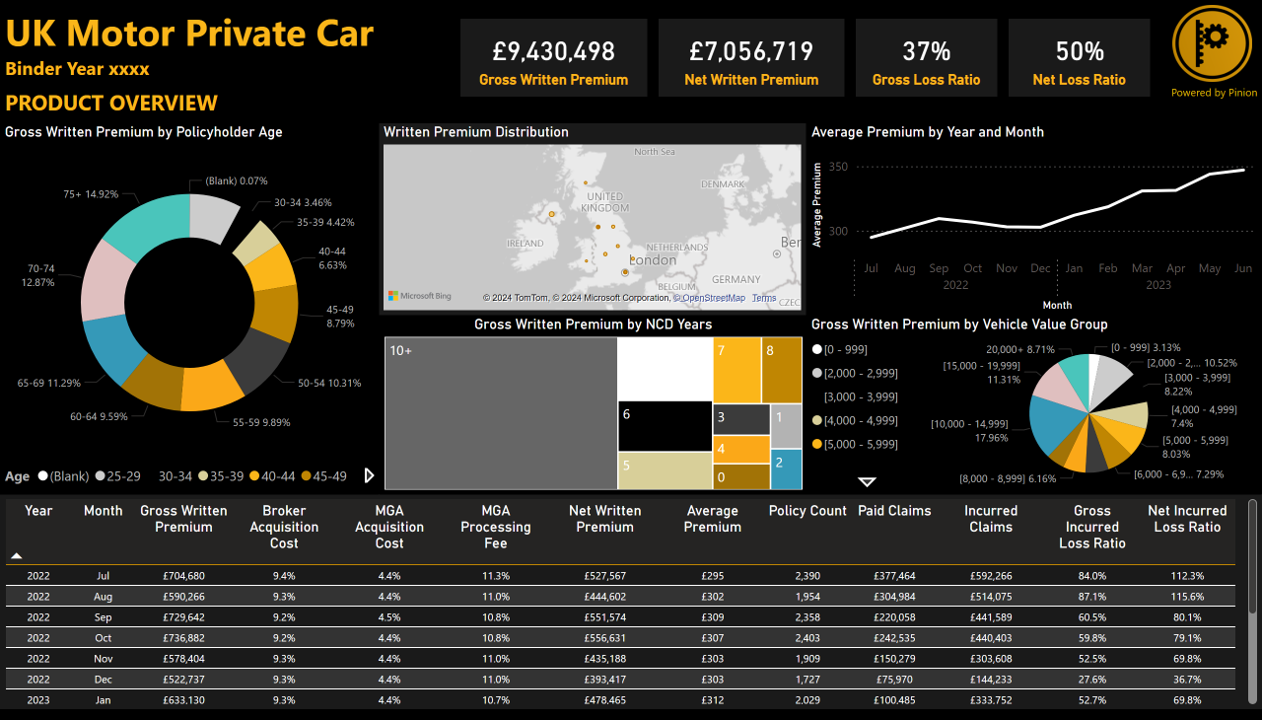
Task: Open the map Terms link
Action: pos(763,298)
